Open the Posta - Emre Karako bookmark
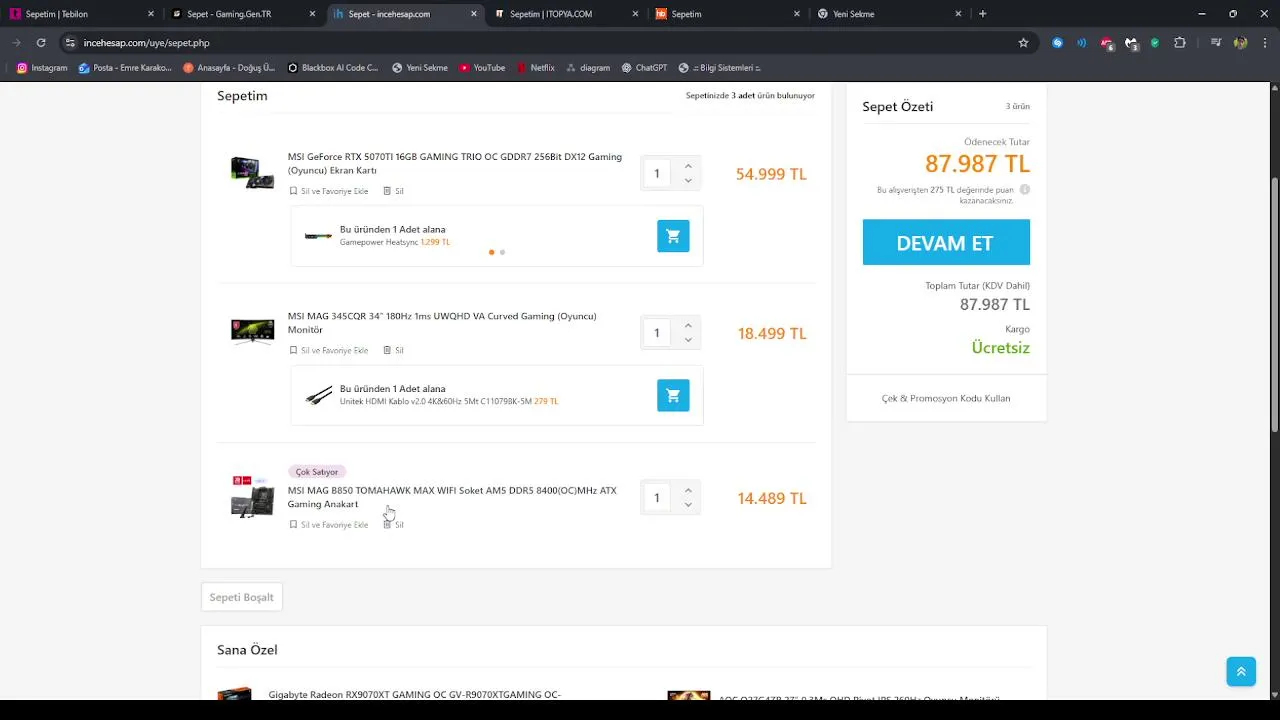Viewport: 1280px width, 720px height. pyautogui.click(x=125, y=68)
